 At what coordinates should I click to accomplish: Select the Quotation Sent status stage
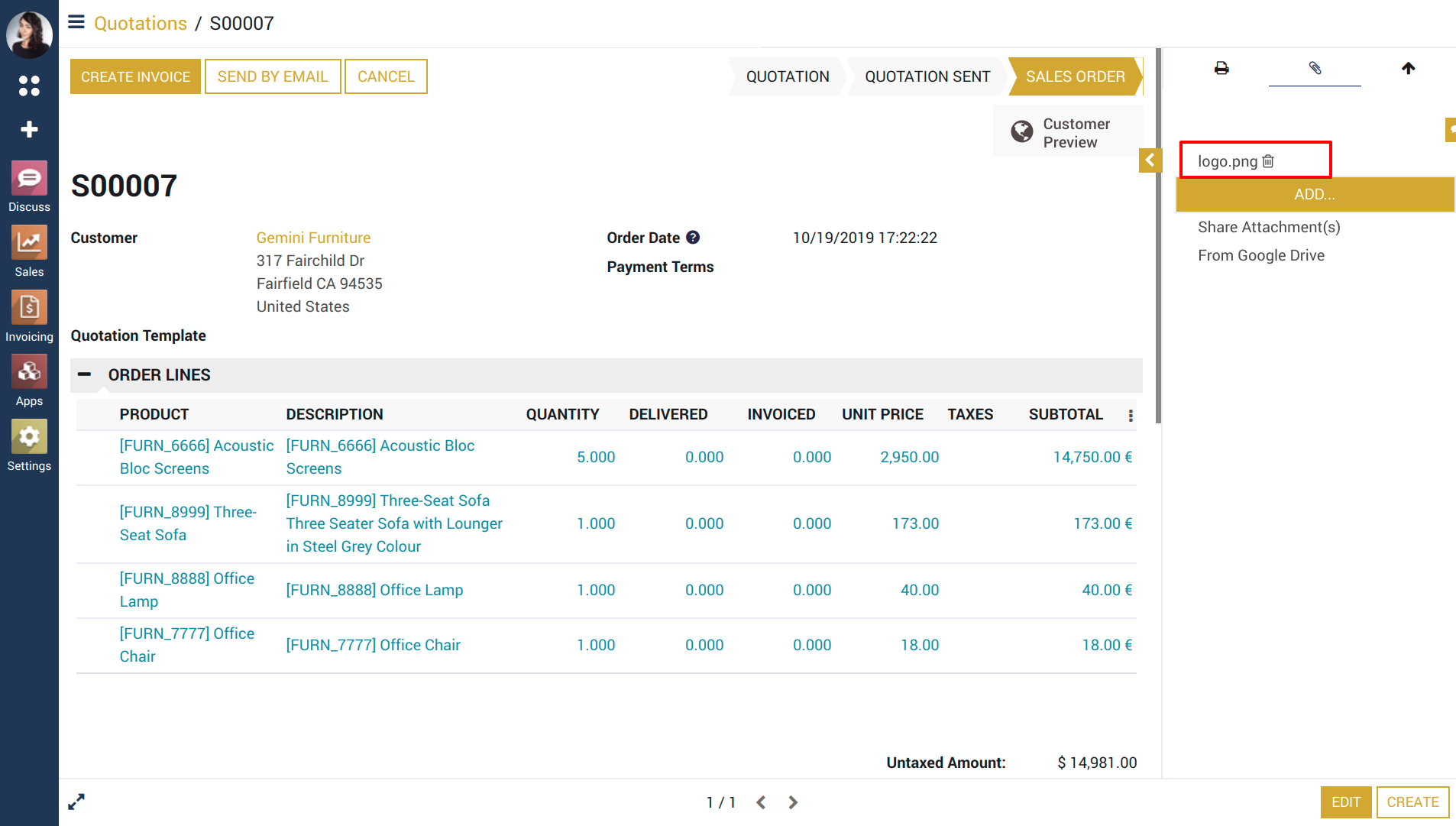[x=927, y=77]
